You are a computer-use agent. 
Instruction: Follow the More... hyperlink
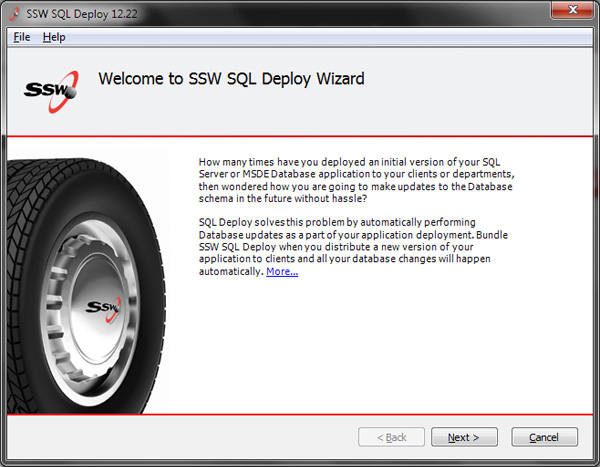pos(282,271)
